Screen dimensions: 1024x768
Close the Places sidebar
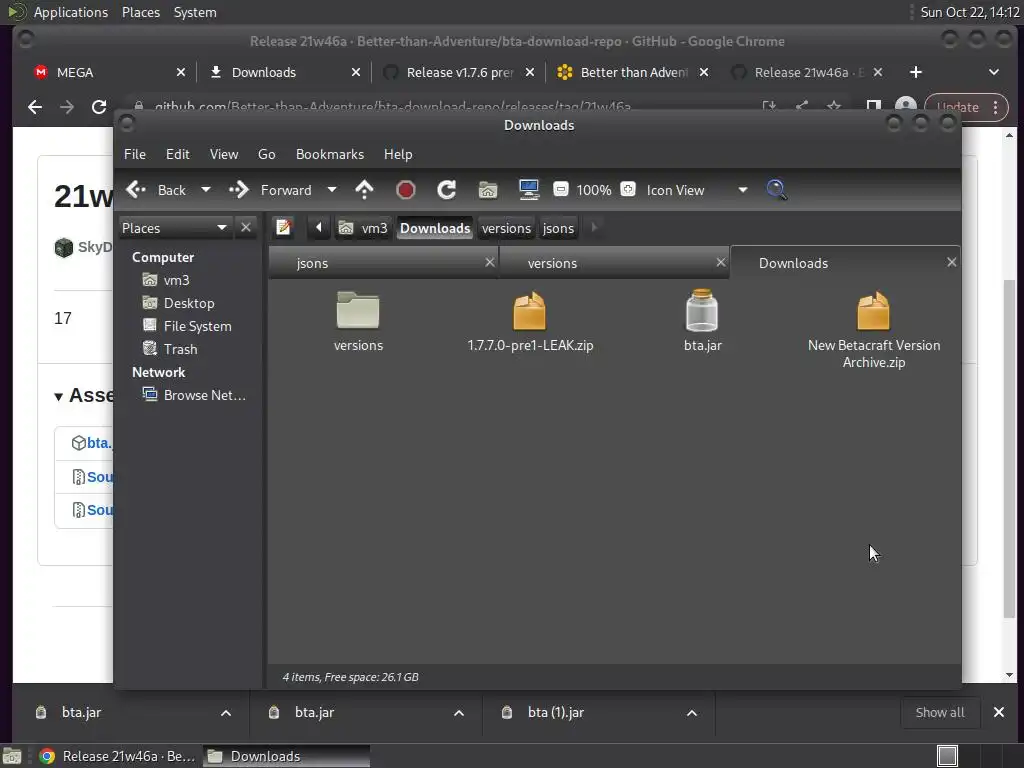246,227
